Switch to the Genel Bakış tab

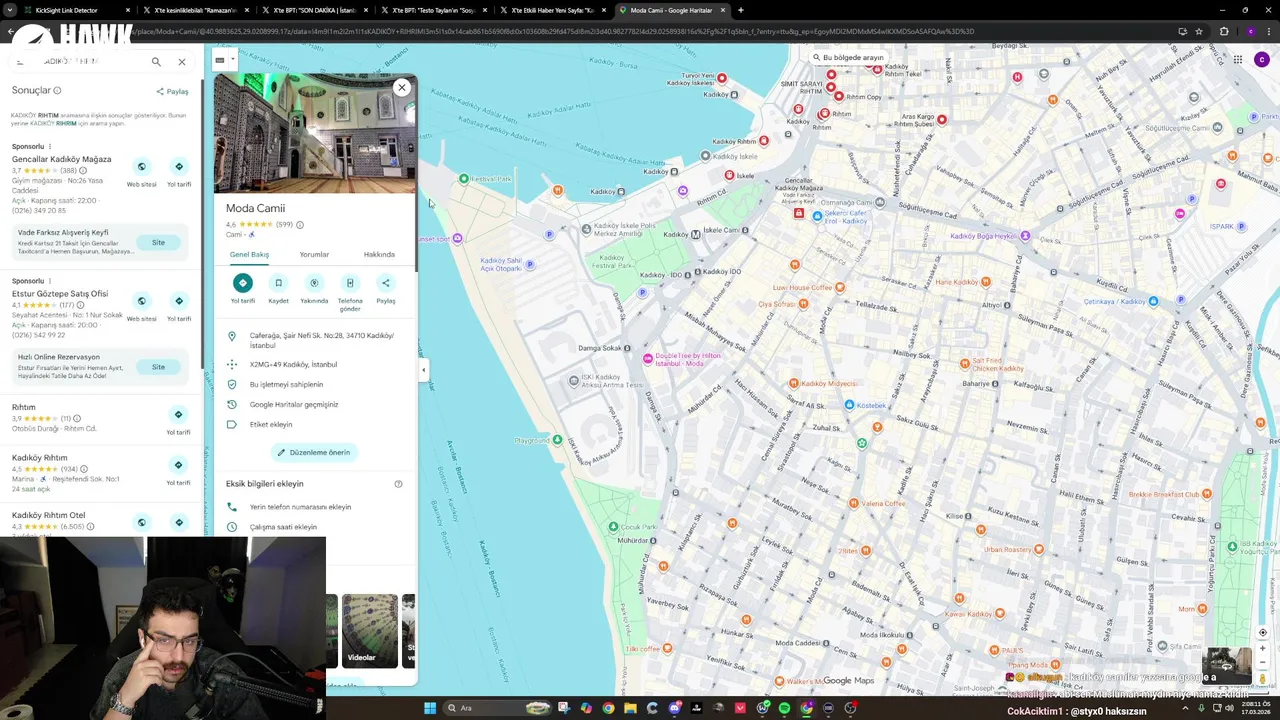tap(249, 255)
